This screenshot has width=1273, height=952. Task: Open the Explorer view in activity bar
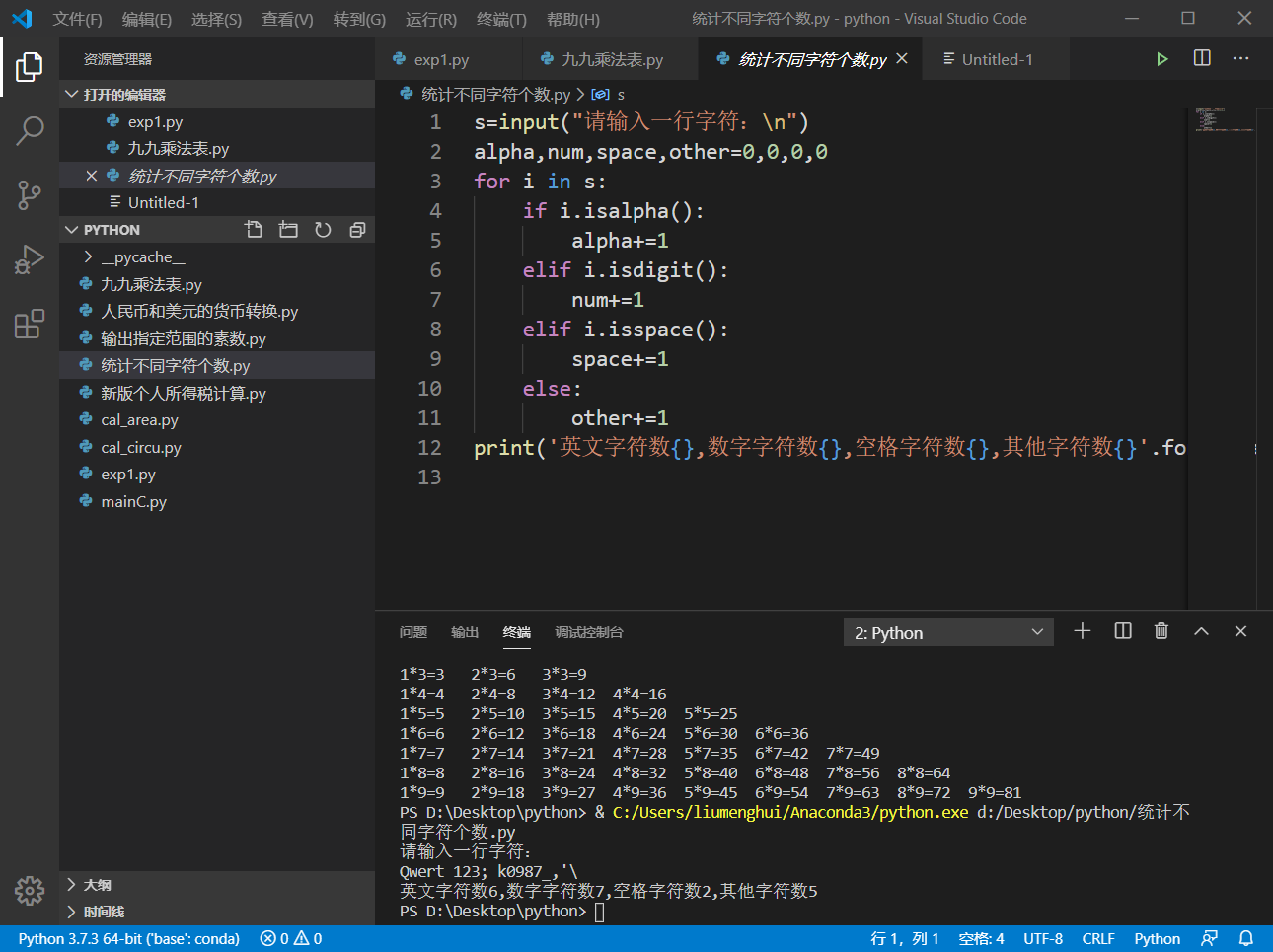pyautogui.click(x=30, y=67)
